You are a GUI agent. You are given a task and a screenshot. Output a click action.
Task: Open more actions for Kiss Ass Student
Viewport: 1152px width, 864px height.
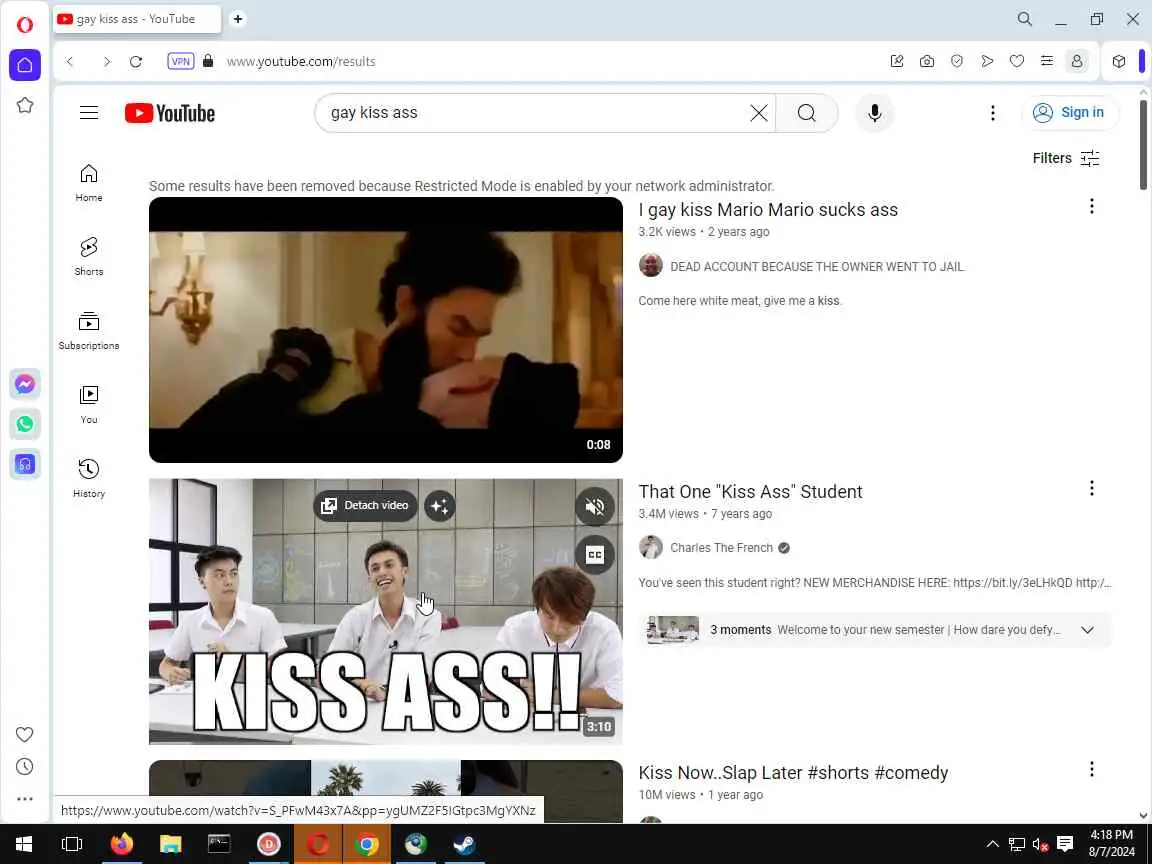pos(1092,489)
